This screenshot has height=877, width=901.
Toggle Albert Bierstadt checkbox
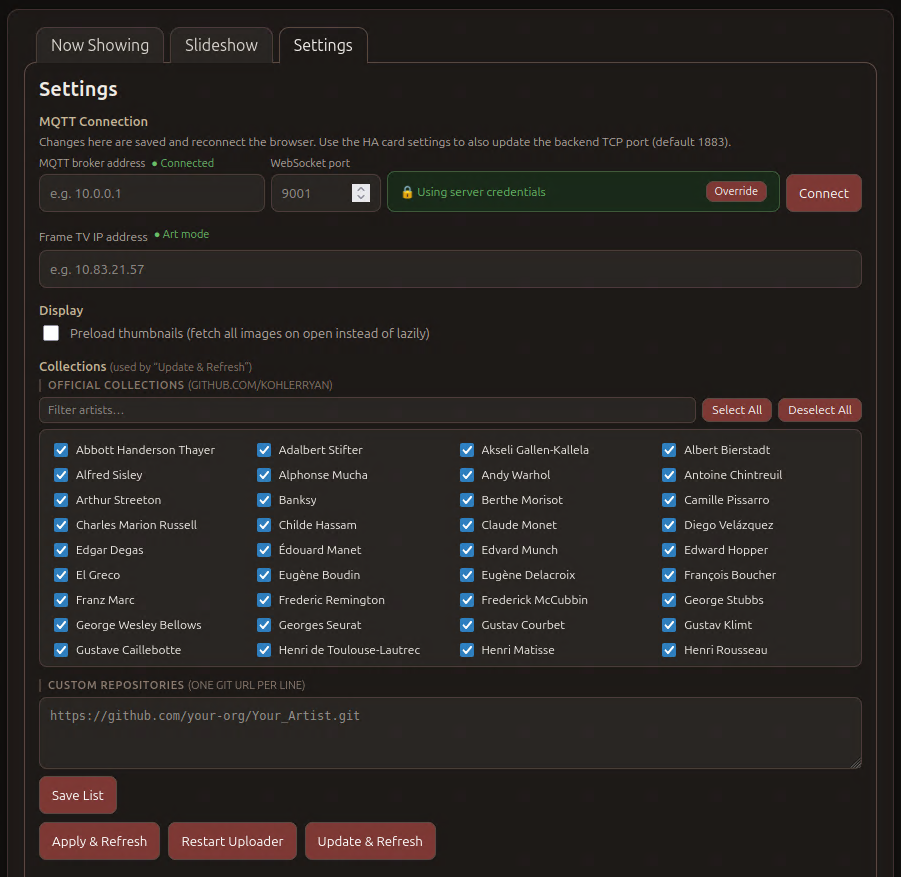pyautogui.click(x=669, y=450)
